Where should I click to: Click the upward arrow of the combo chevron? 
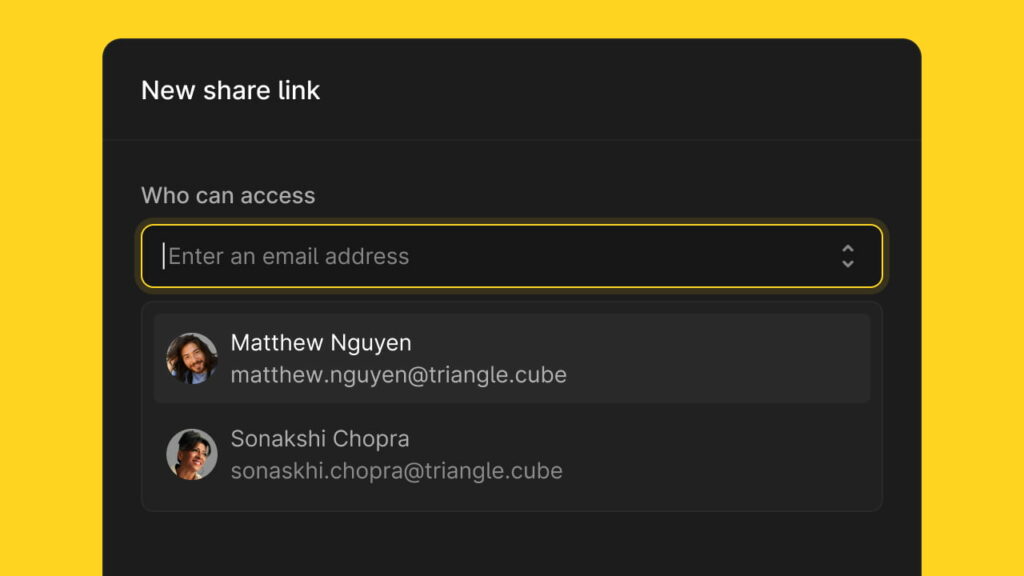848,249
